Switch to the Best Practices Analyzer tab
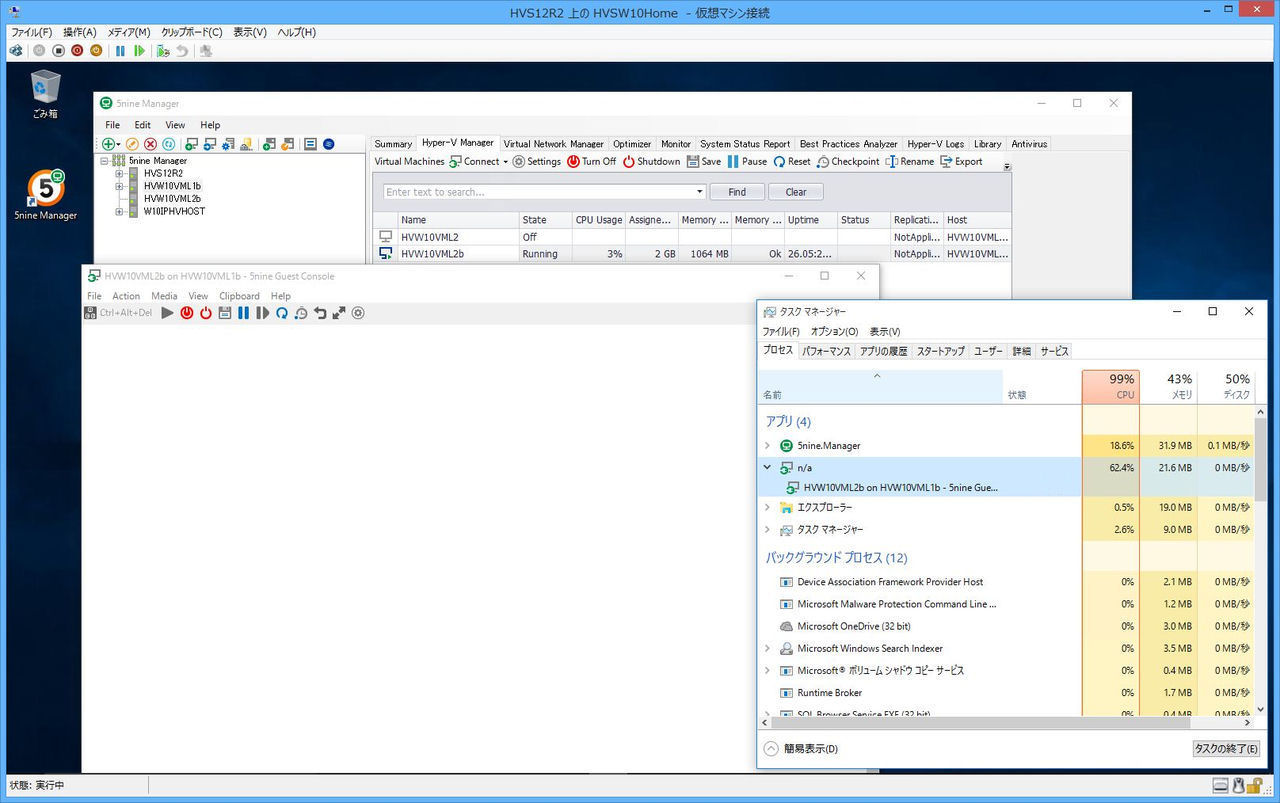 coord(848,144)
